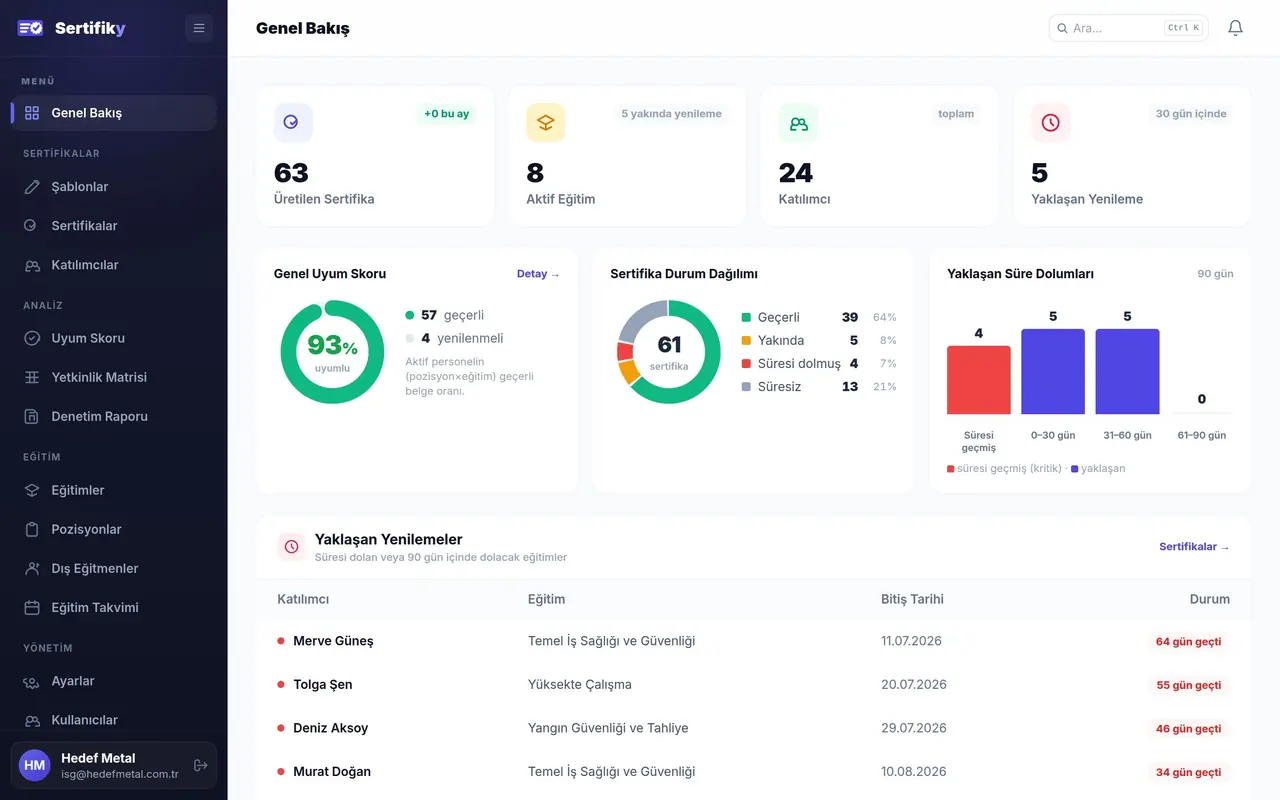Screen dimensions: 1280x800
Task: Click 'Yangın Güvenliği ve Tahliye' training cell
Action: [608, 728]
